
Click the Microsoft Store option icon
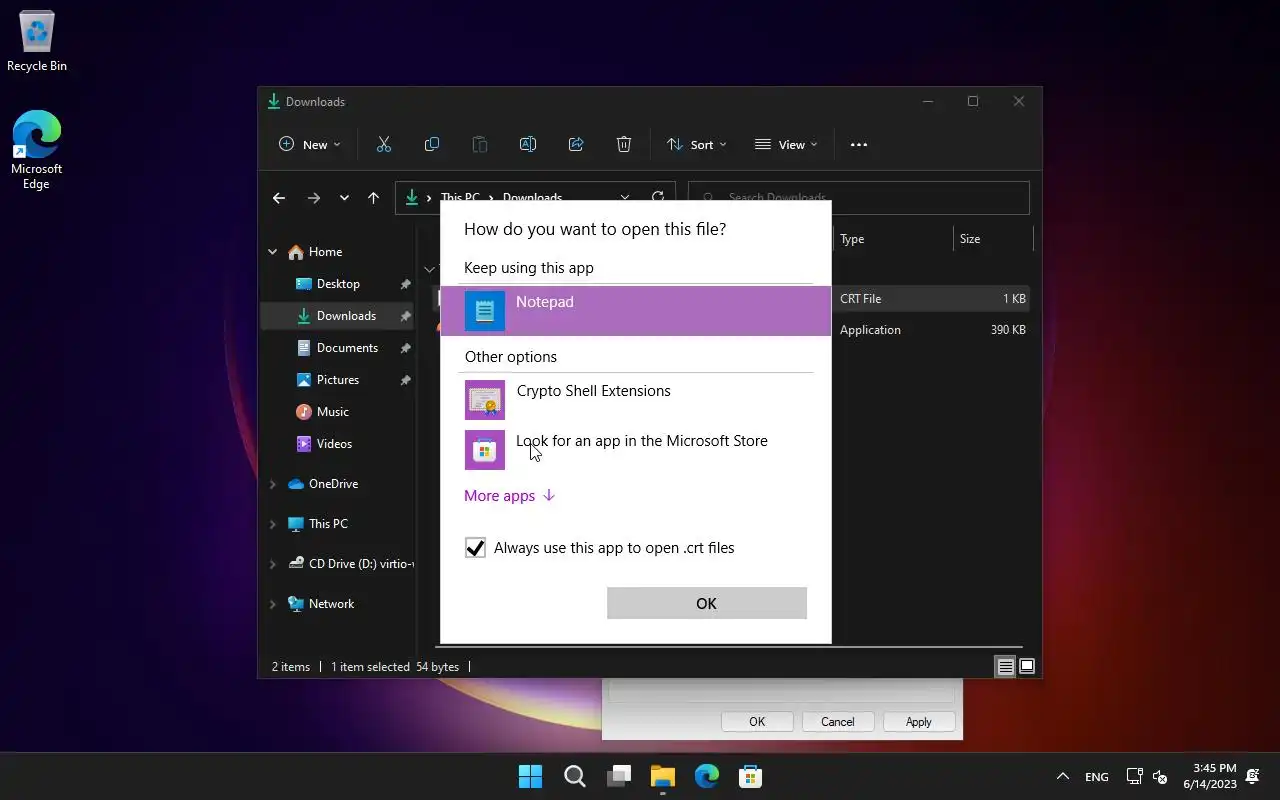485,450
